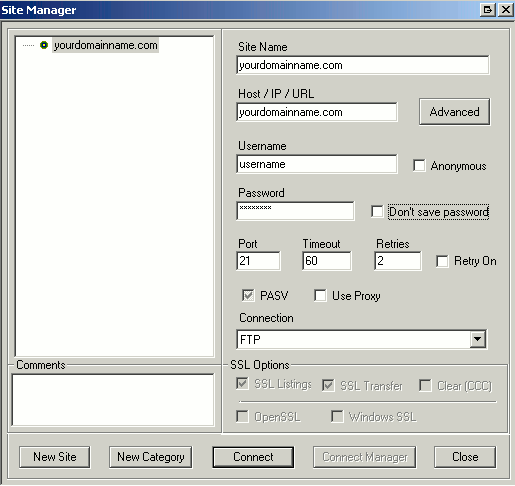Click the Connect button
Image resolution: width=515 pixels, height=486 pixels.
pyautogui.click(x=253, y=457)
